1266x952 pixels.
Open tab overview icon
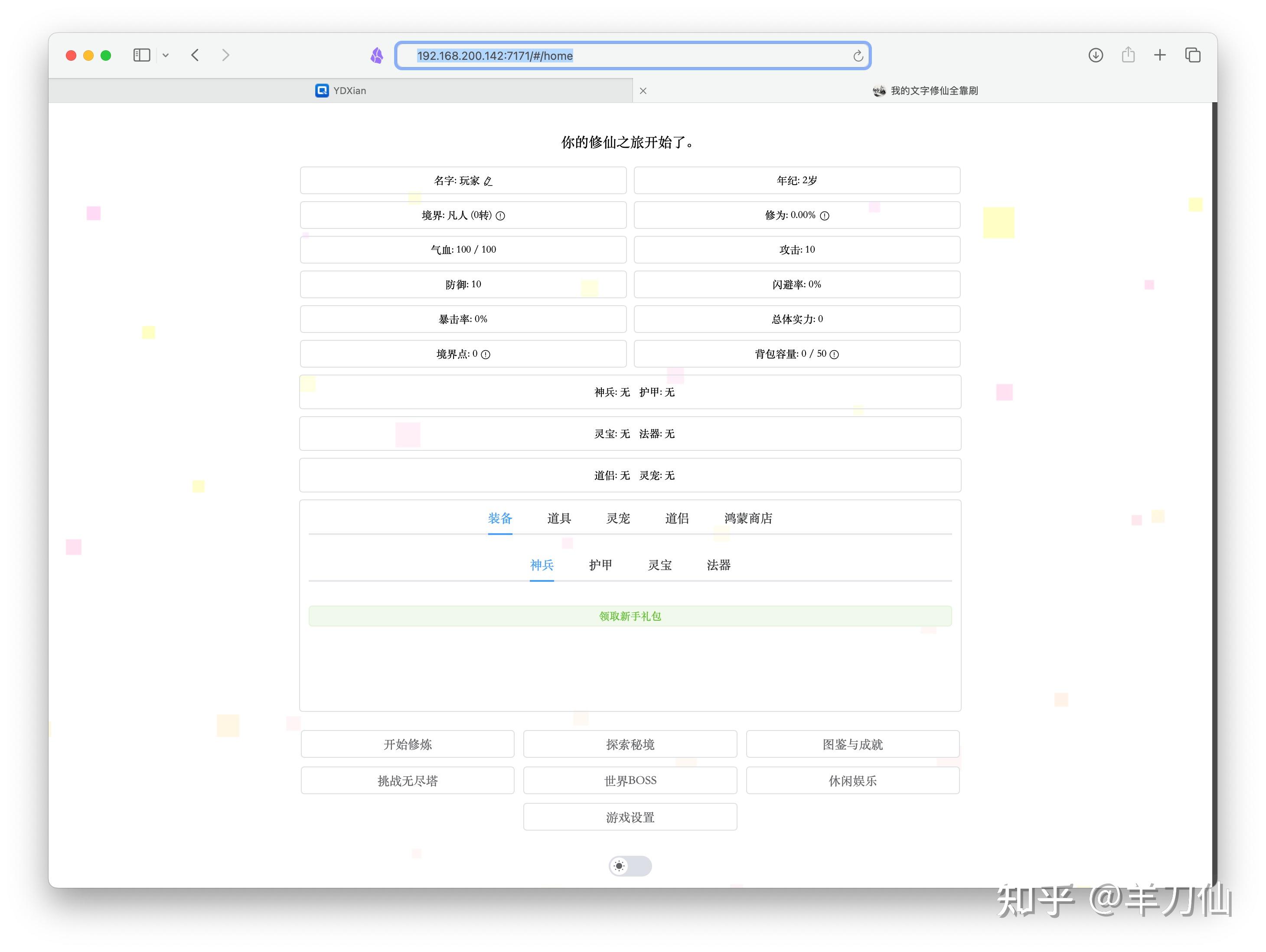(1193, 55)
